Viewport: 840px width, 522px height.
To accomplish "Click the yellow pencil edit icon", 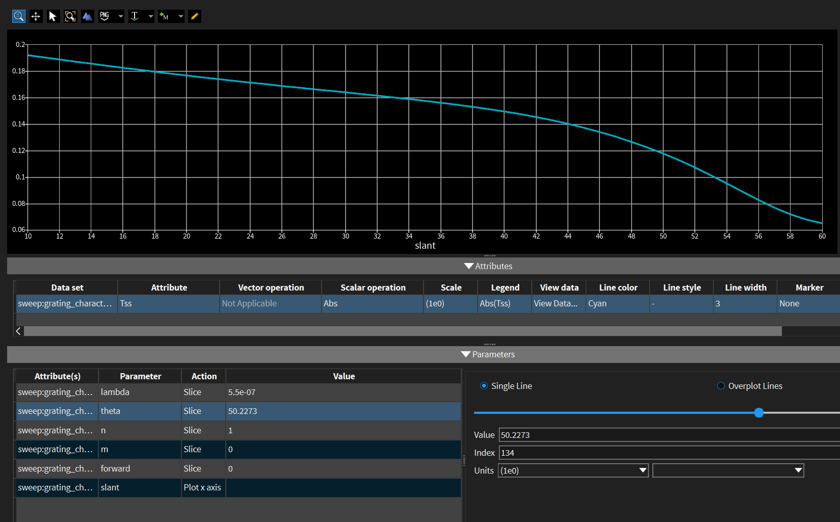I will [x=194, y=17].
